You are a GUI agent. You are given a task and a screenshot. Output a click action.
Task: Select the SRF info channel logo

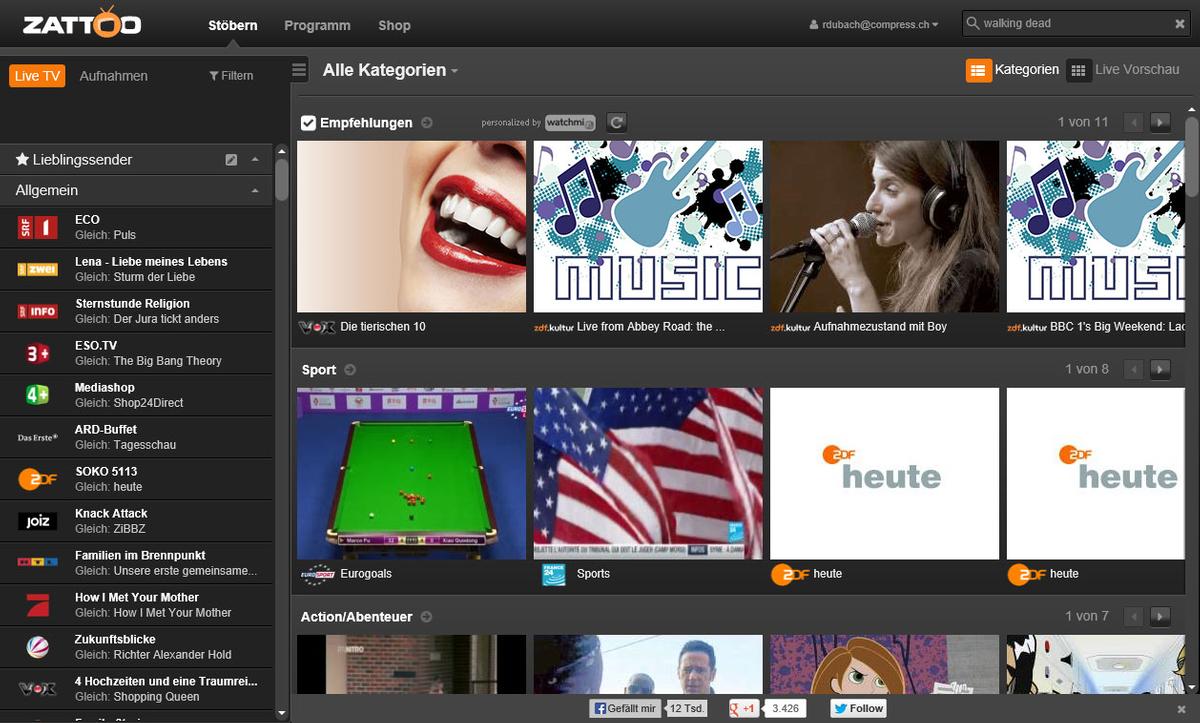point(38,312)
